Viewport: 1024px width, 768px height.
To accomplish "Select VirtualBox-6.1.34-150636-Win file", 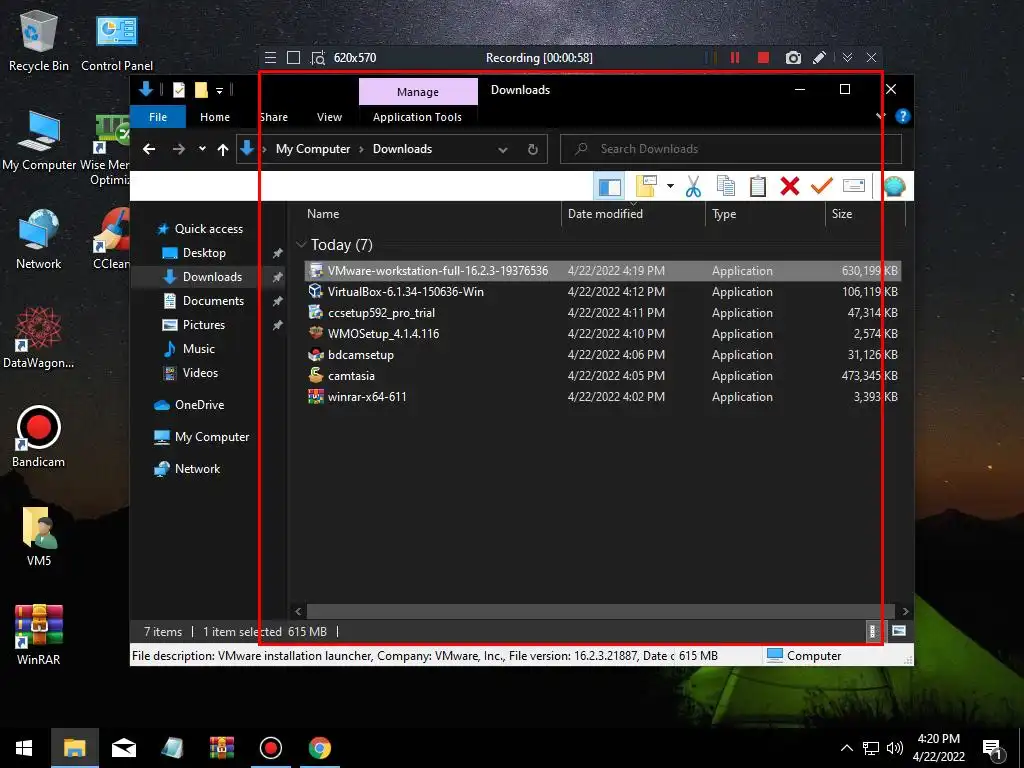I will [x=603, y=291].
